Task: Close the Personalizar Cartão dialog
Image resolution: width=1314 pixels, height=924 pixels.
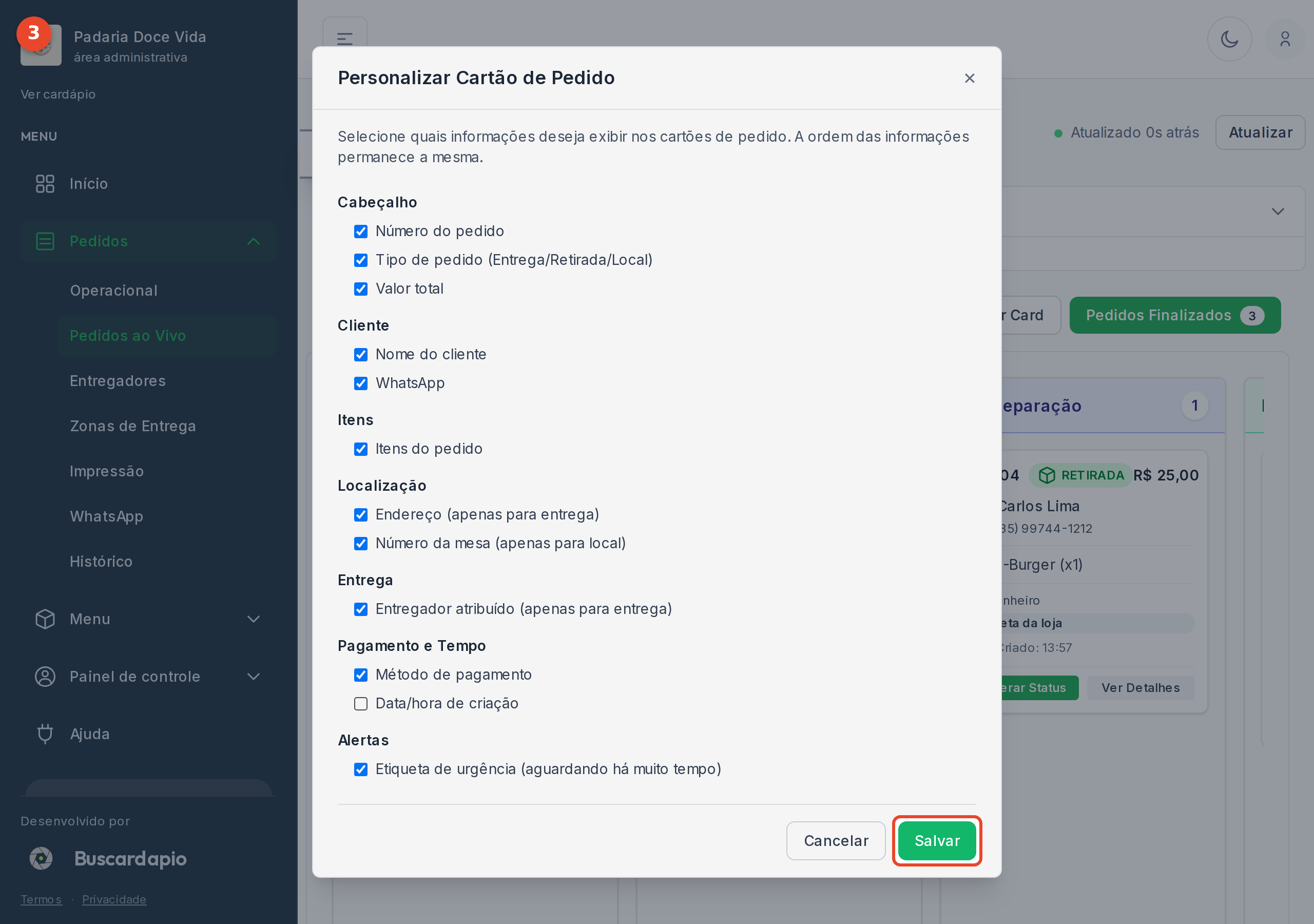Action: coord(970,78)
